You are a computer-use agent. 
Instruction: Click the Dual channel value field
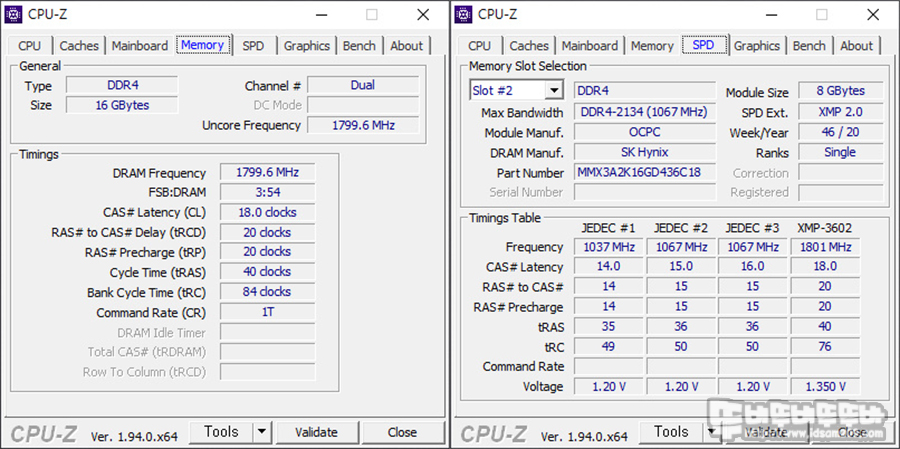(363, 86)
